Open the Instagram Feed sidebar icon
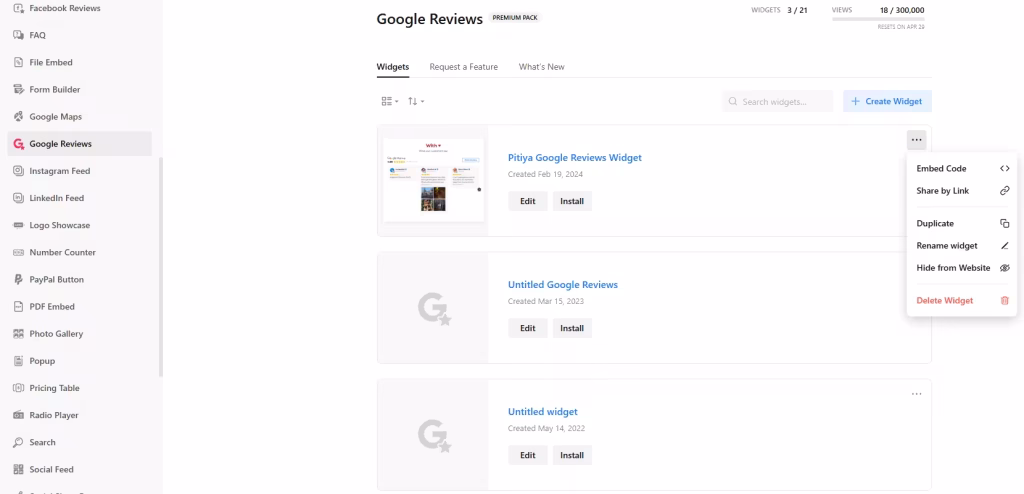The image size is (1024, 494). click(x=18, y=171)
